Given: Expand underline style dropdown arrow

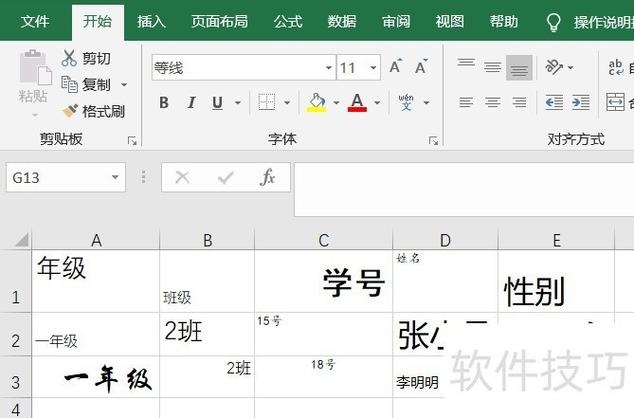Looking at the screenshot, I should 238,103.
